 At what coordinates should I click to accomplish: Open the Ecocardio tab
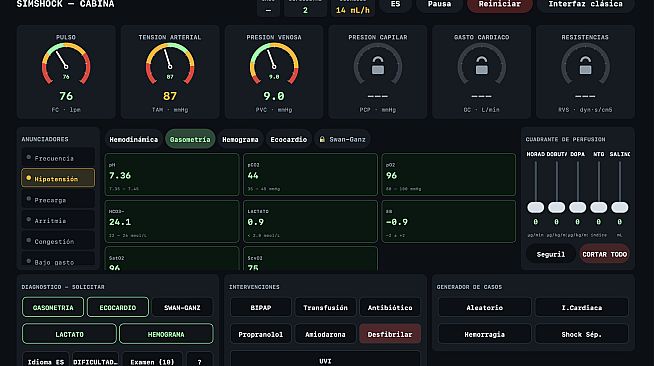pos(289,139)
